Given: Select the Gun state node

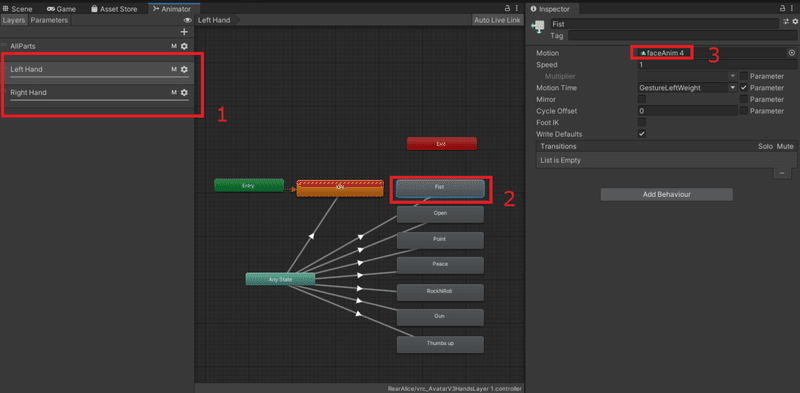Looking at the screenshot, I should click(440, 317).
